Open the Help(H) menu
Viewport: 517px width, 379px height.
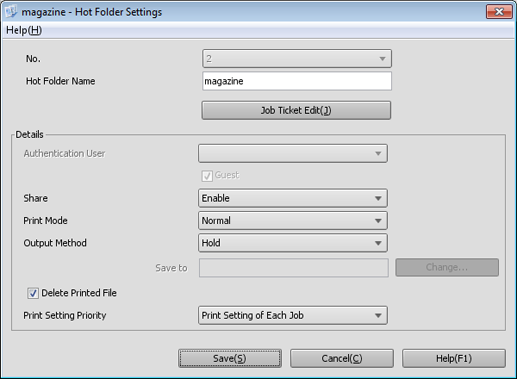pos(24,30)
